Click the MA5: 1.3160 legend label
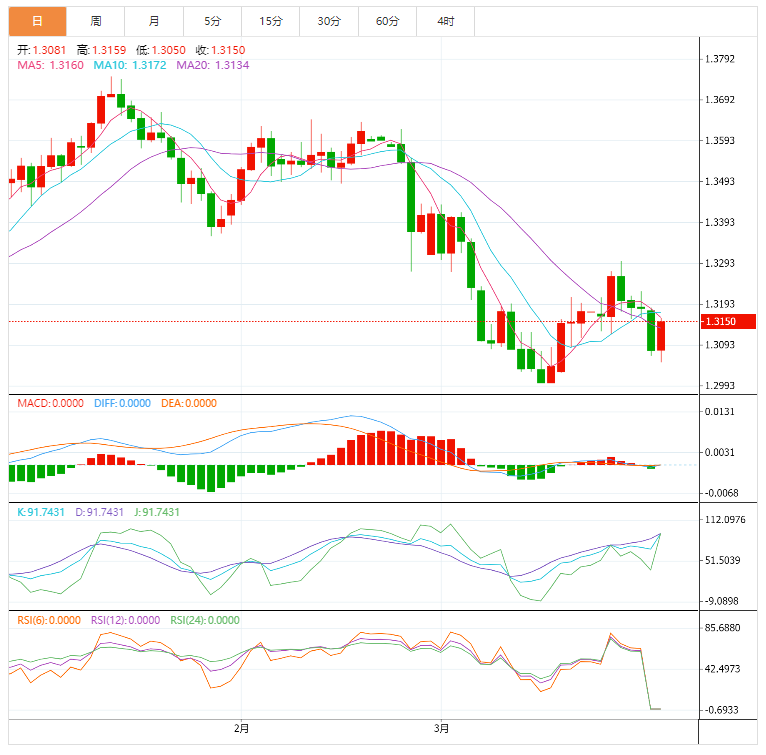This screenshot has width=766, height=755. click(x=50, y=65)
